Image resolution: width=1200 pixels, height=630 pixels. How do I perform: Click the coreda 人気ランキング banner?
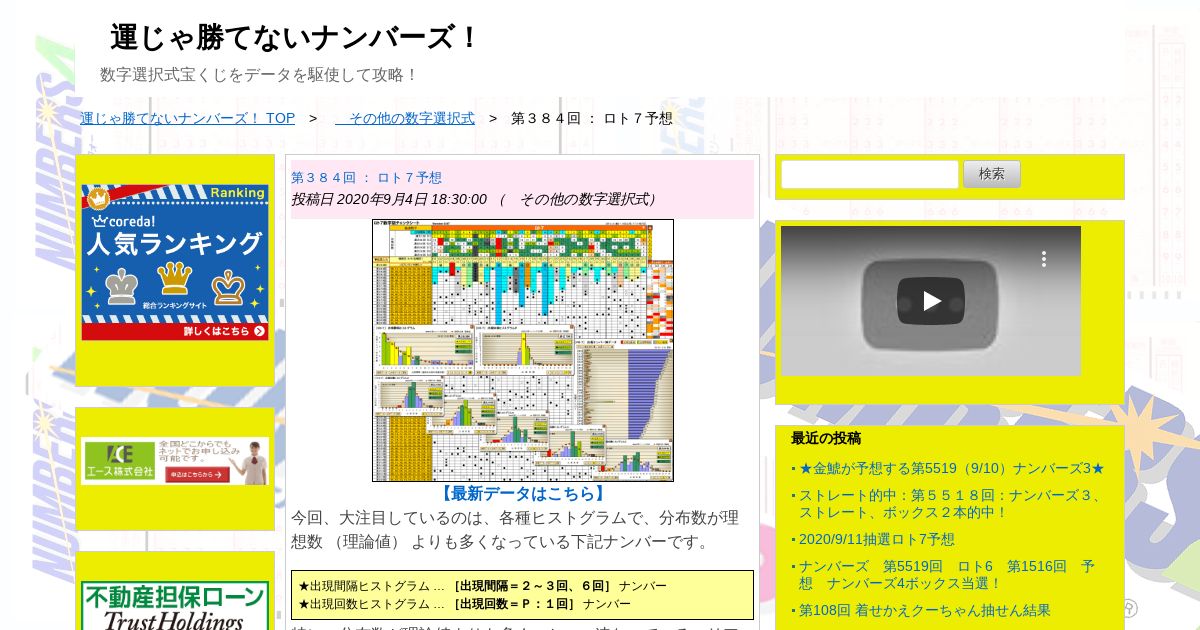coord(175,262)
